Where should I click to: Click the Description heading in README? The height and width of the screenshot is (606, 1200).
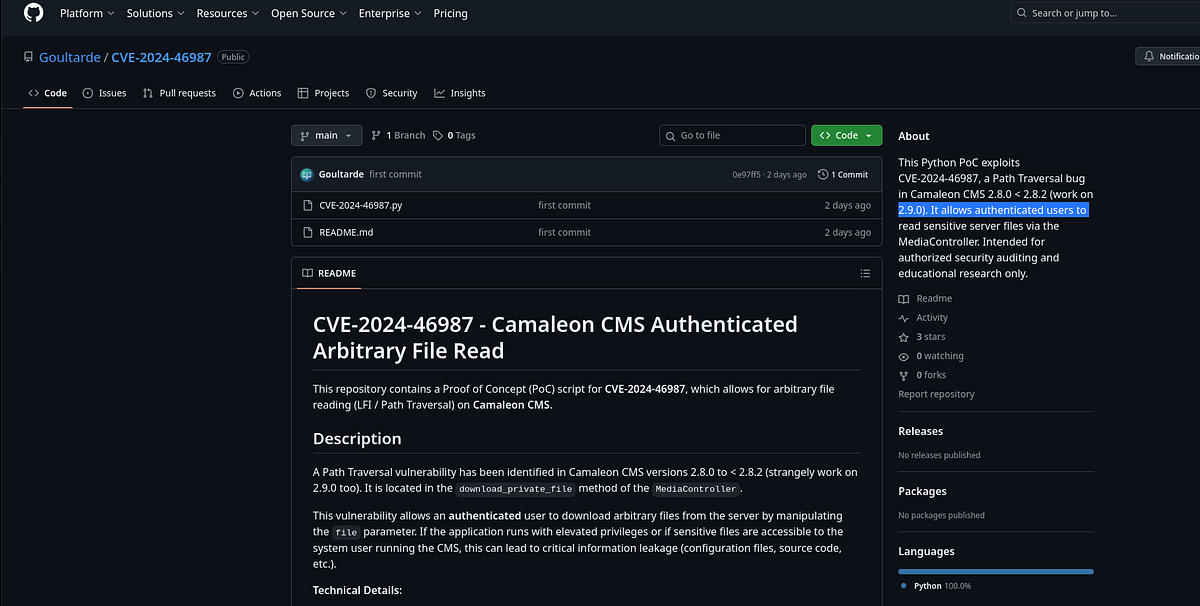(x=357, y=438)
